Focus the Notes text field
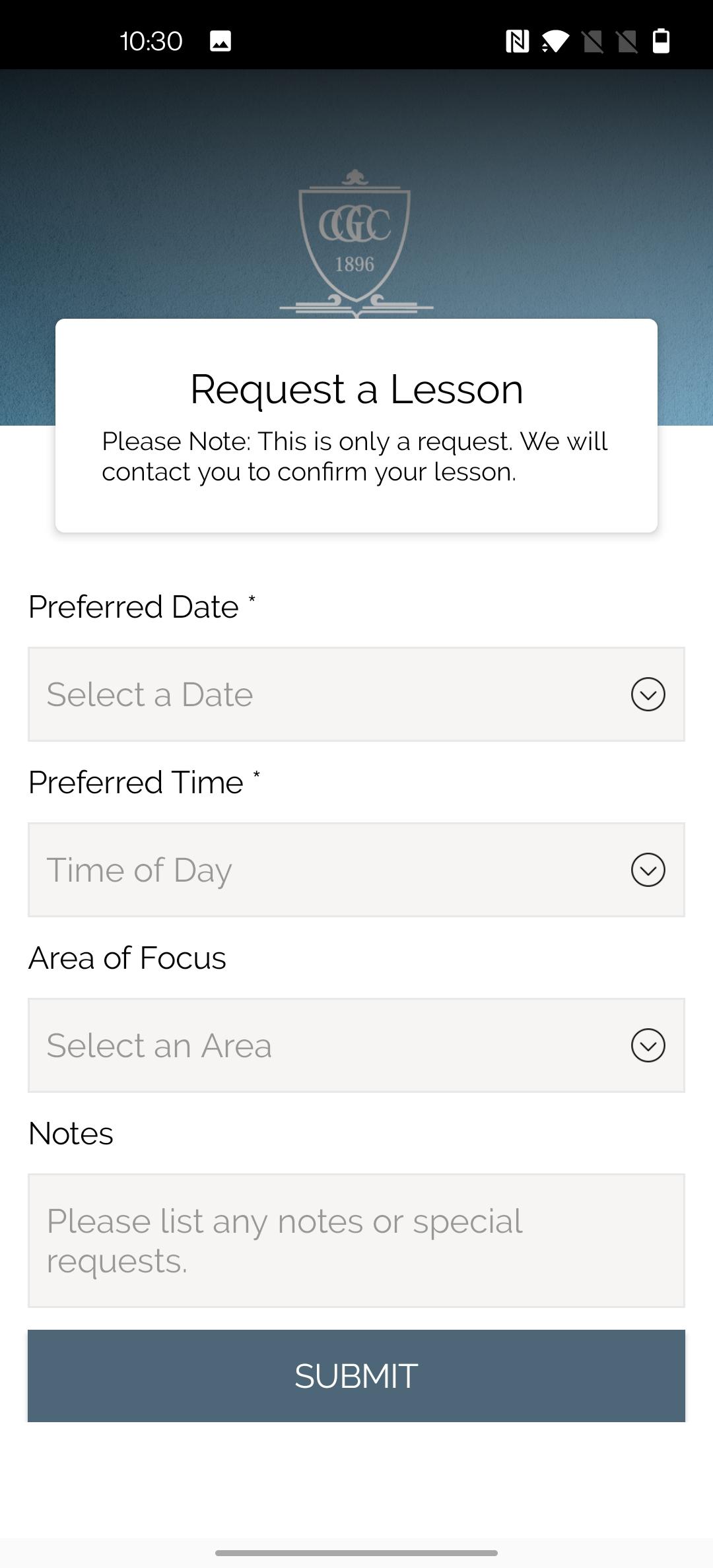The width and height of the screenshot is (713, 1568). (356, 1241)
